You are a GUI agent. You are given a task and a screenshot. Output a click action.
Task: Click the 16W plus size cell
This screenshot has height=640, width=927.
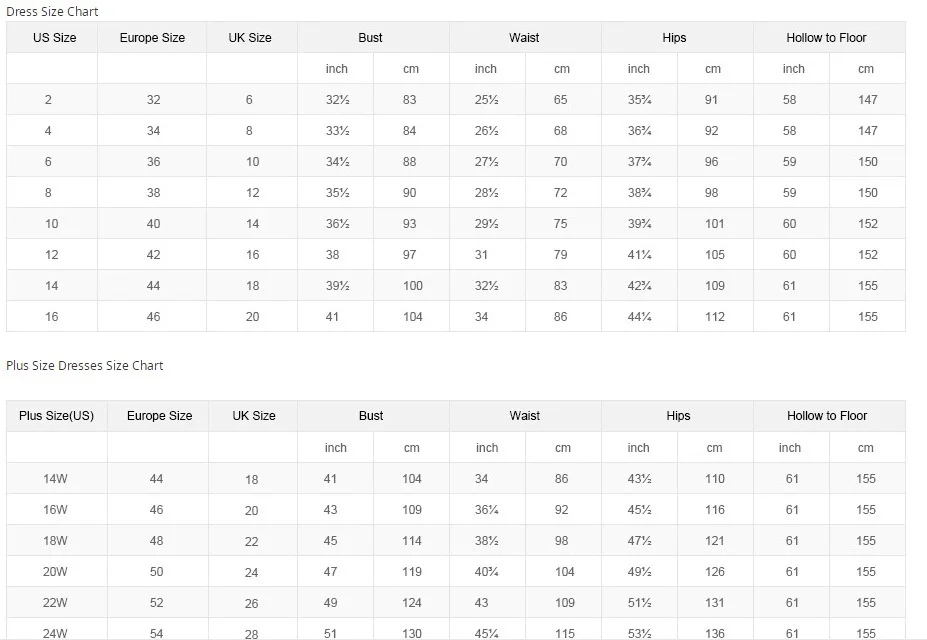55,510
